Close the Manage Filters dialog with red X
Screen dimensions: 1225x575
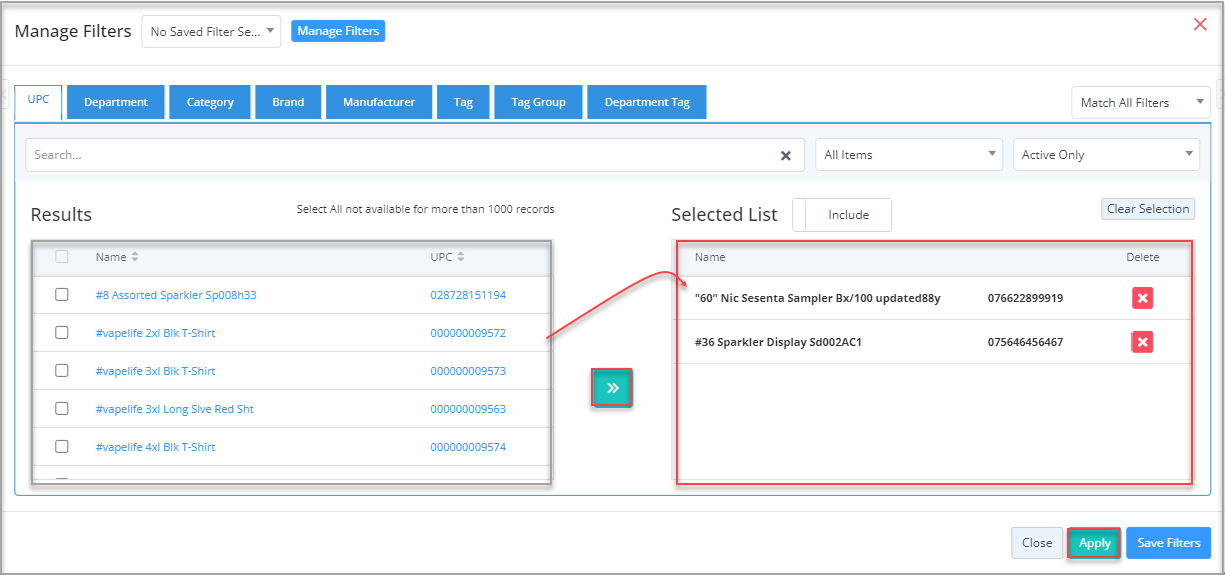(1200, 24)
